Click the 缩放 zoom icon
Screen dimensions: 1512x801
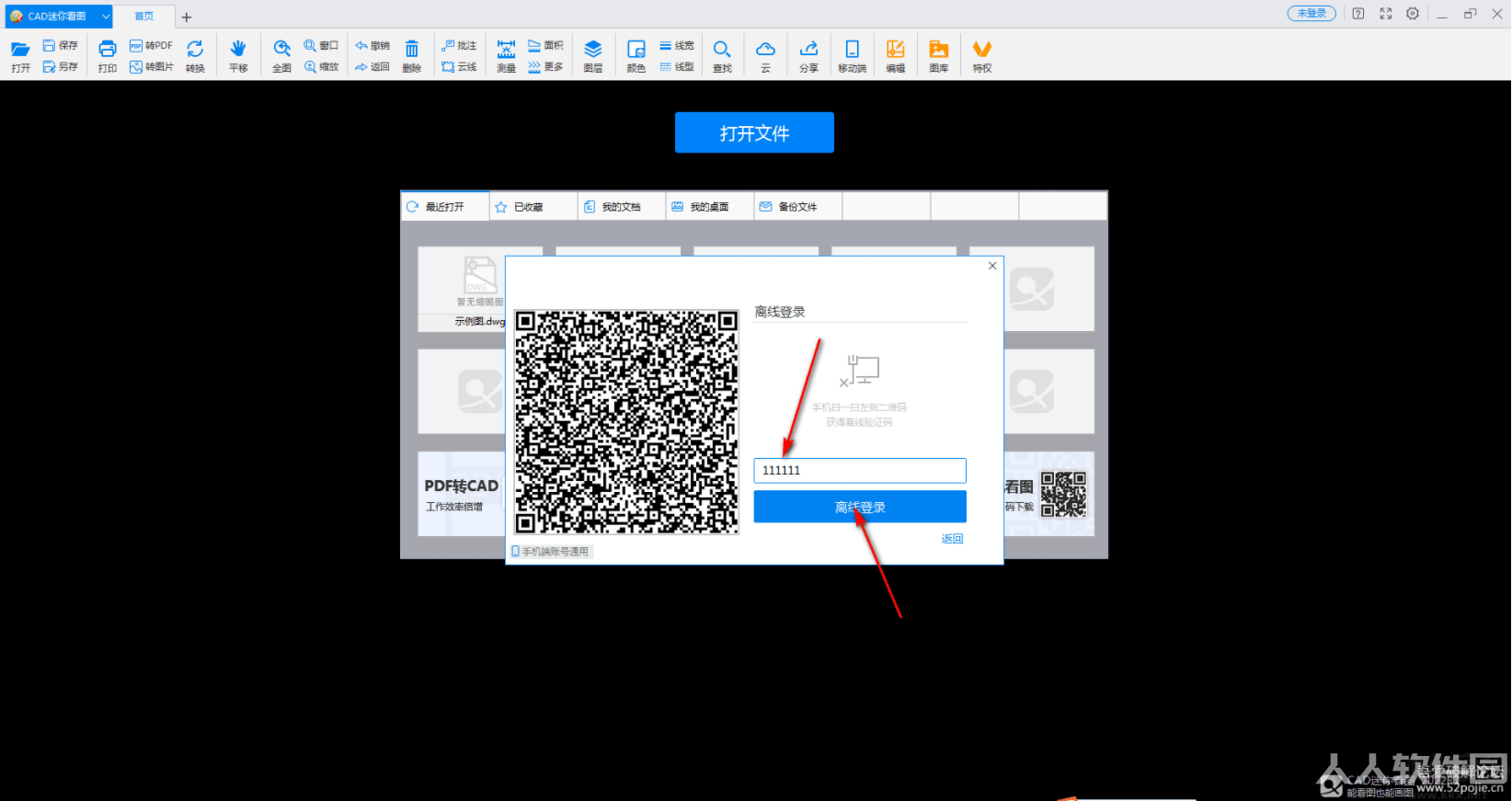tap(322, 67)
